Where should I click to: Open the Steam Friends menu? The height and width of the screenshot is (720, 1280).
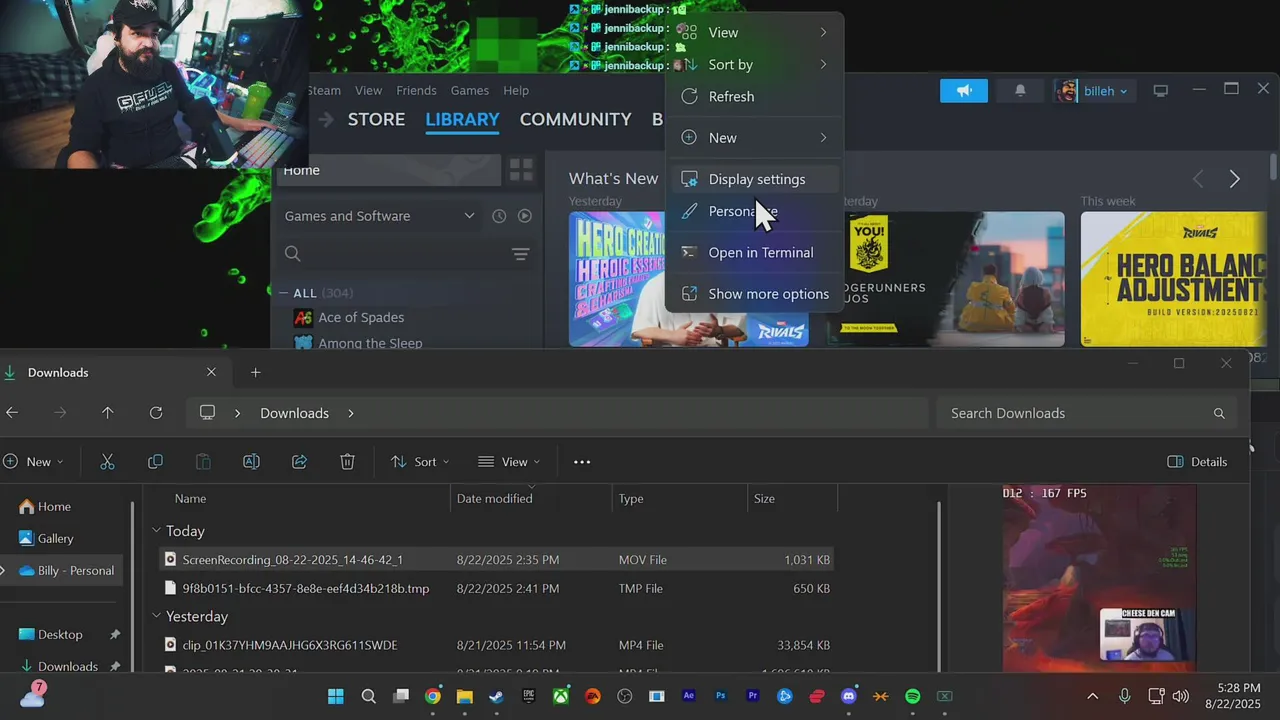point(416,91)
